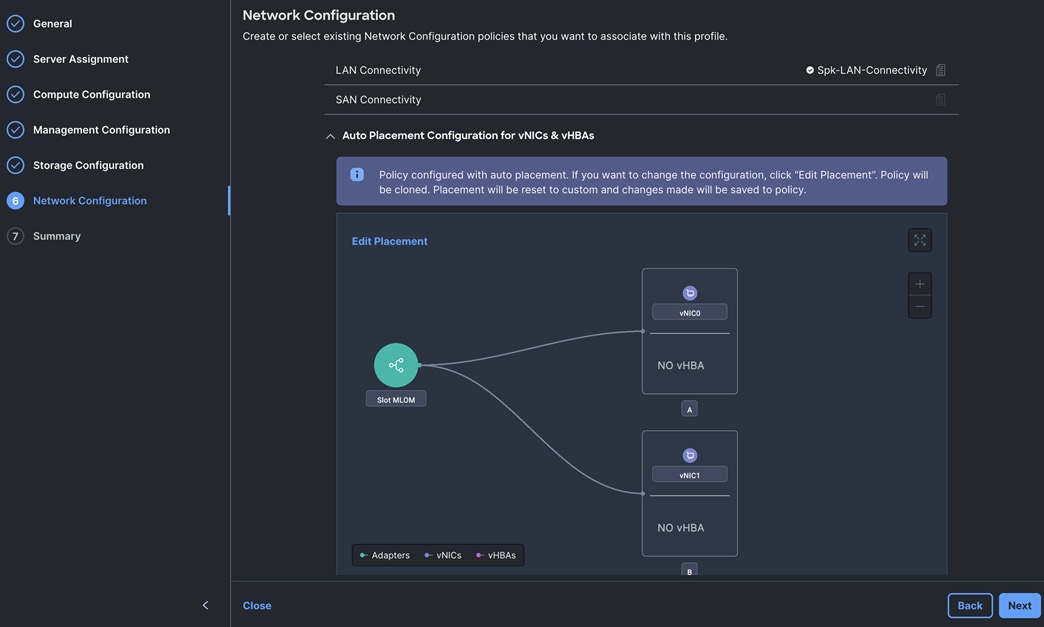The height and width of the screenshot is (627, 1044).
Task: Click the Spk-LAN-Connectivity selected check icon
Action: click(x=810, y=70)
